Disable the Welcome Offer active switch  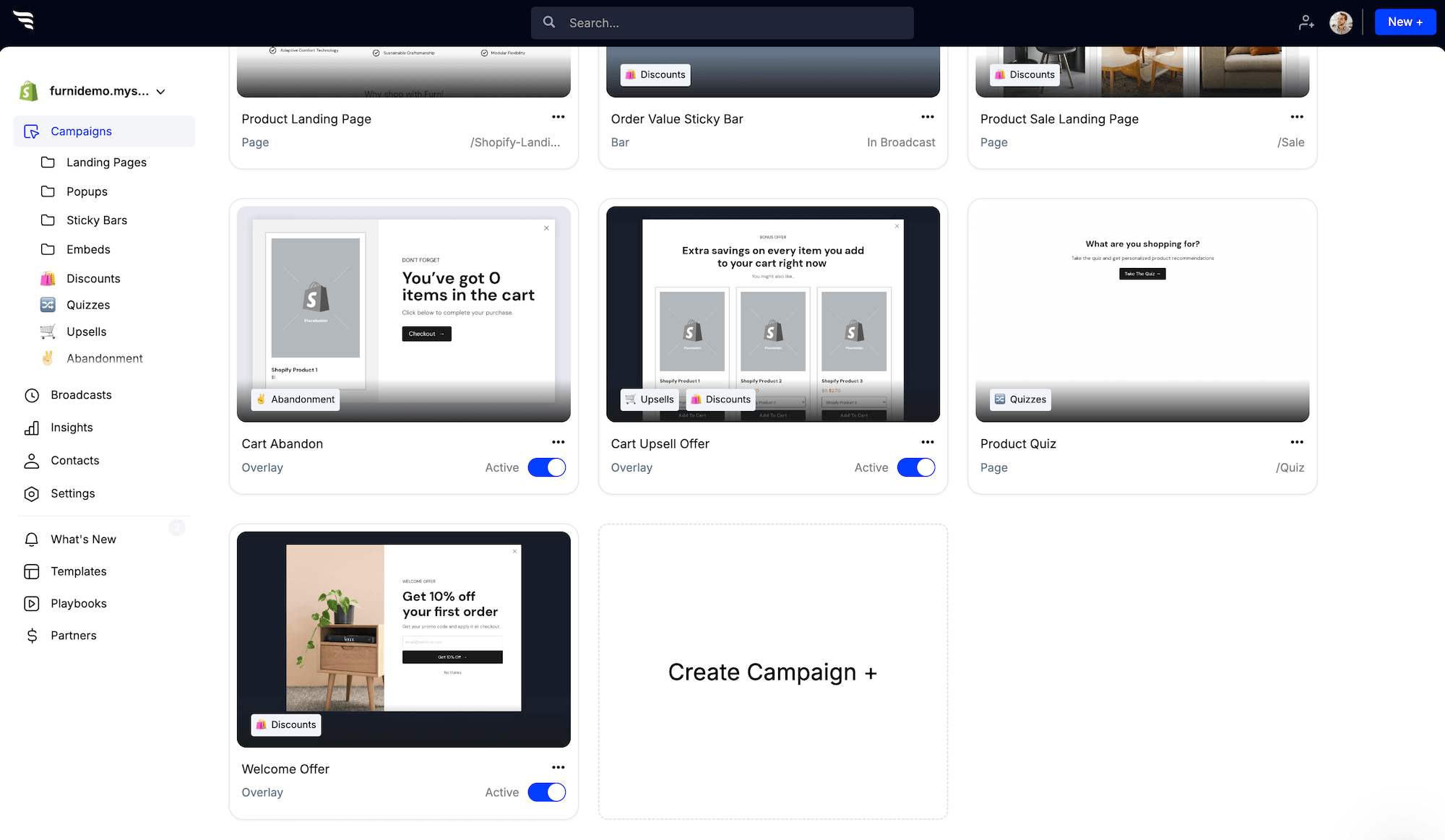click(x=547, y=792)
